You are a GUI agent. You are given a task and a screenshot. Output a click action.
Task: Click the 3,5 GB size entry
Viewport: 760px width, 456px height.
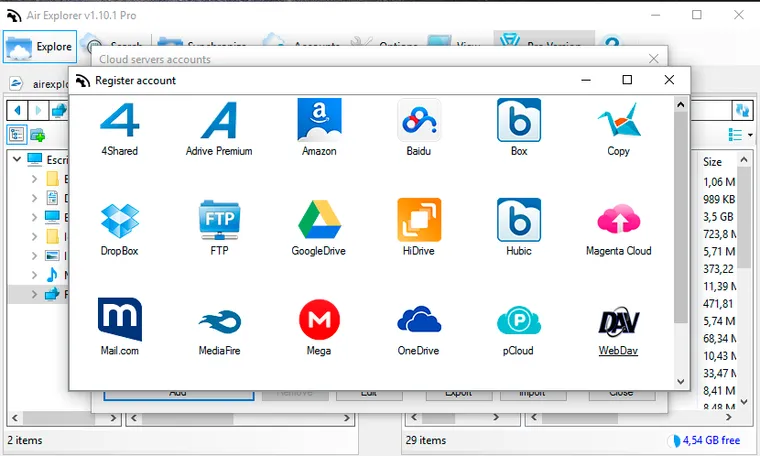point(718,217)
